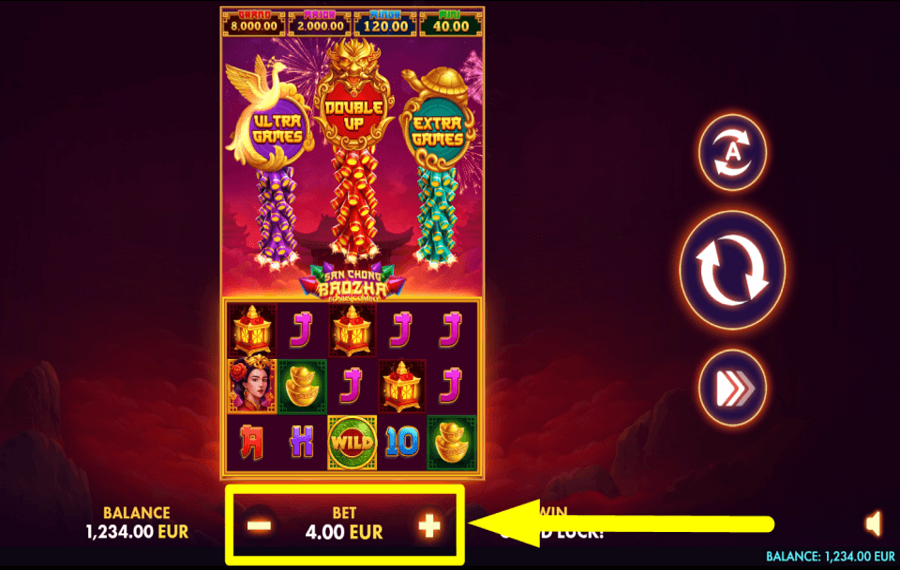The width and height of the screenshot is (900, 570).
Task: Decrease bet with minus button
Action: point(259,526)
